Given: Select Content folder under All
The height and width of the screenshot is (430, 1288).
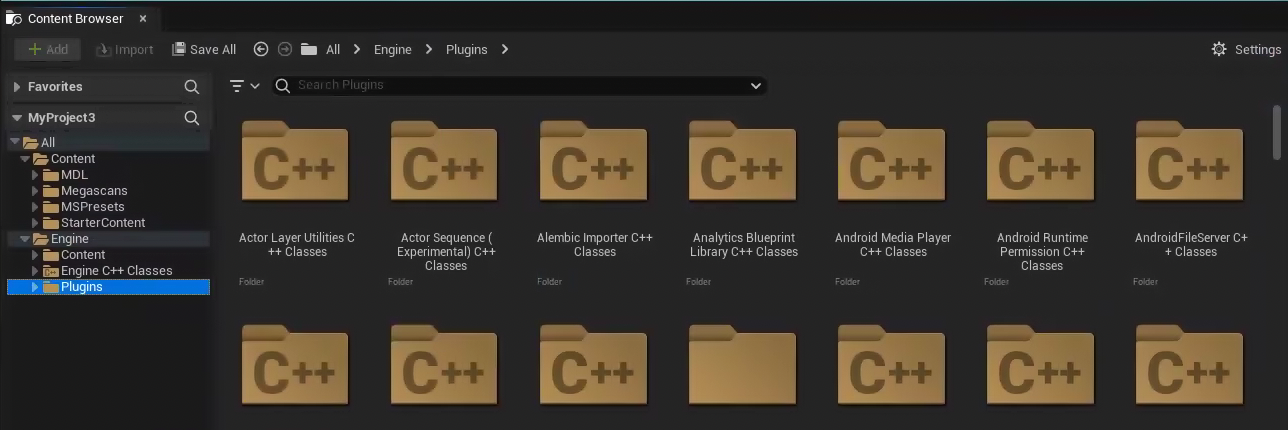Looking at the screenshot, I should [x=73, y=159].
